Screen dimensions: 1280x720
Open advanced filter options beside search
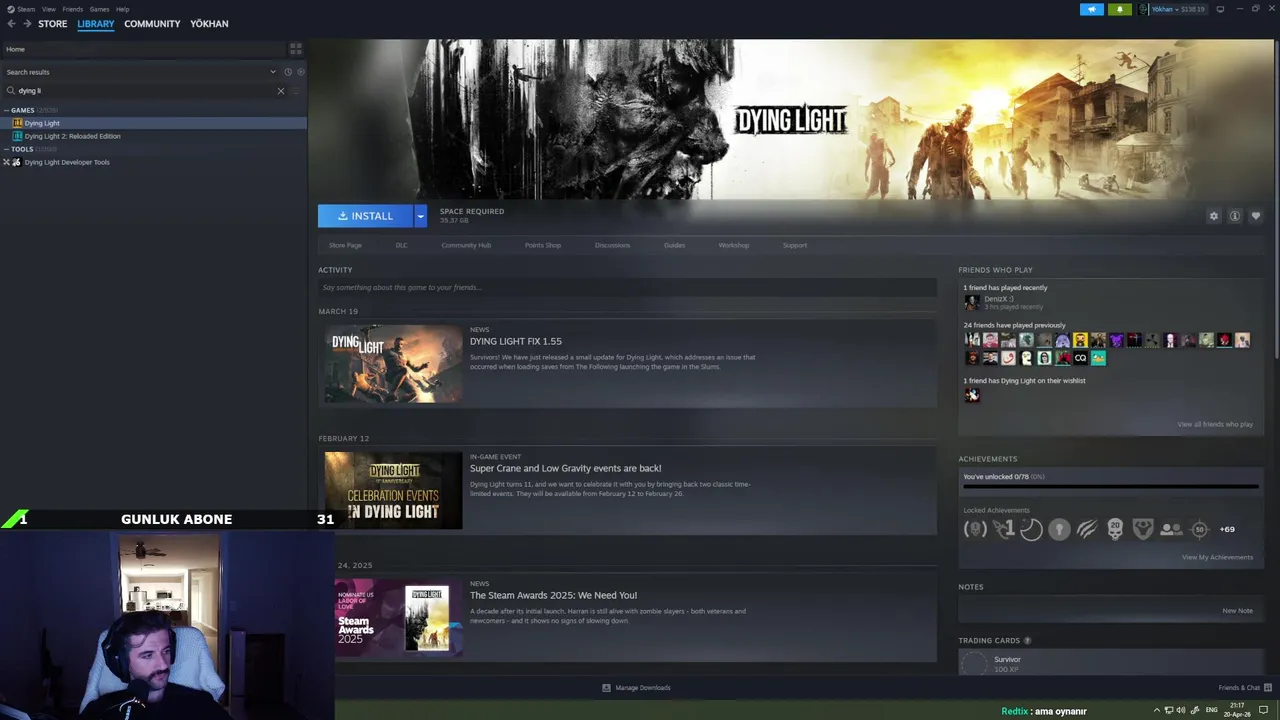pos(296,91)
